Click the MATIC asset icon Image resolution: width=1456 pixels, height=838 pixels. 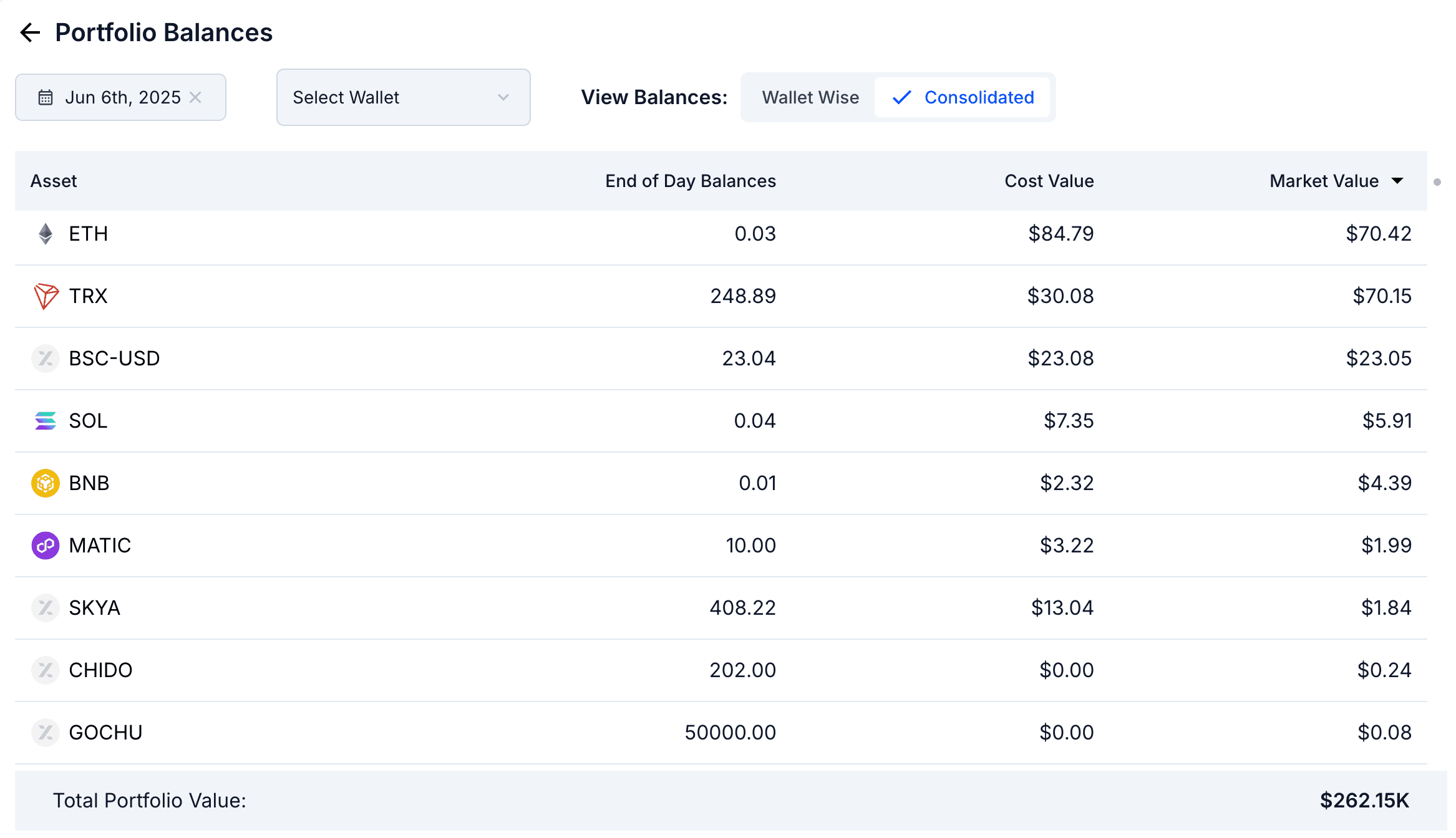pyautogui.click(x=46, y=546)
